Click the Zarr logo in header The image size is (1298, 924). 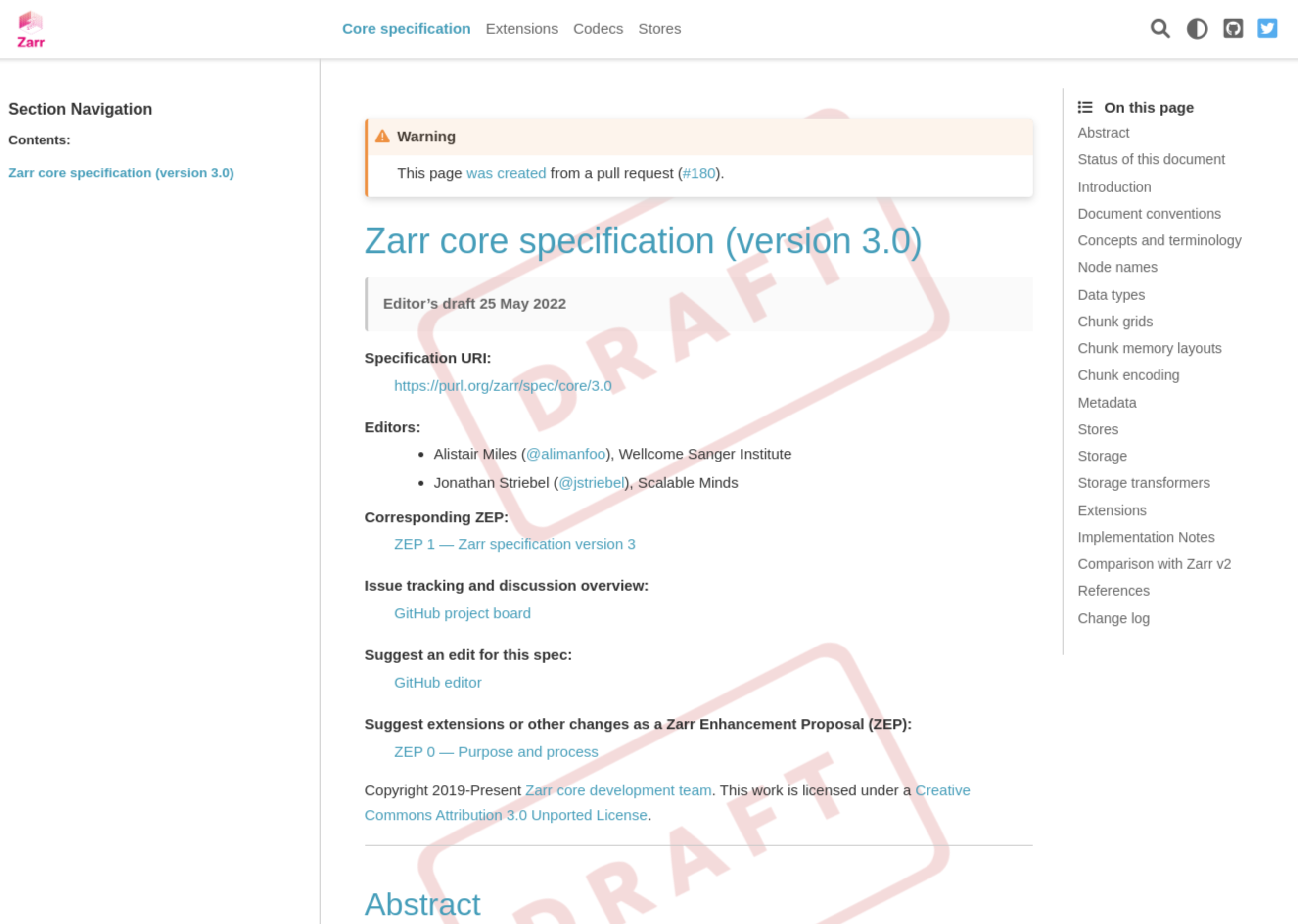(x=31, y=30)
